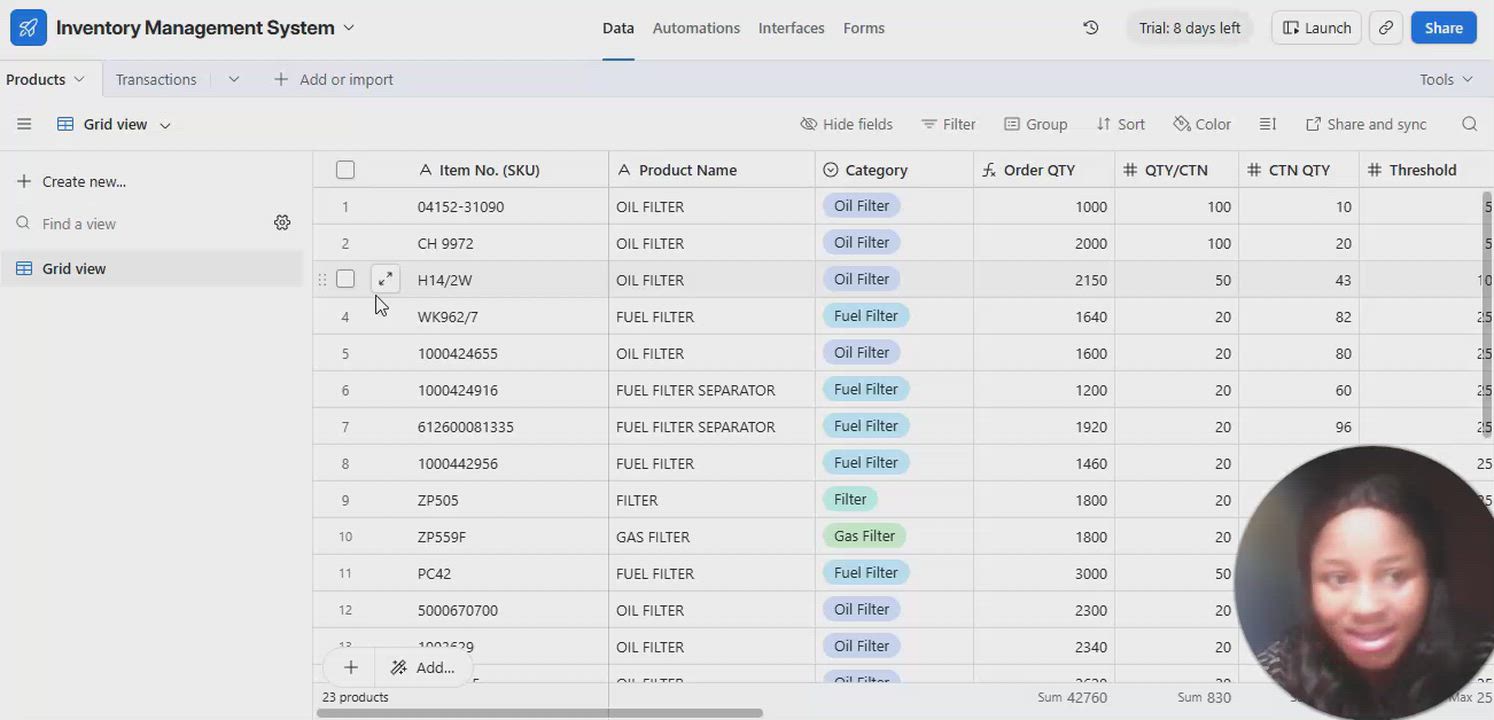Screen dimensions: 1494x720
Task: Open the base history clock icon
Action: click(1091, 28)
